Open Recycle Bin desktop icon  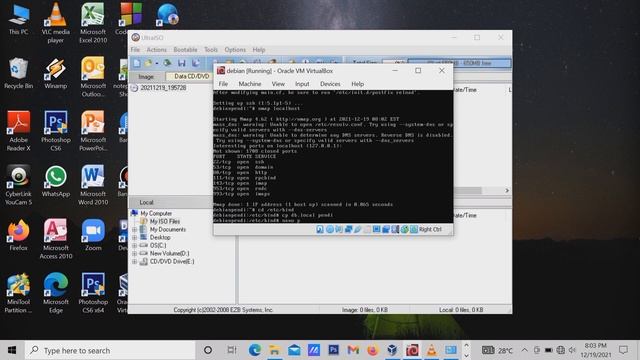18,73
